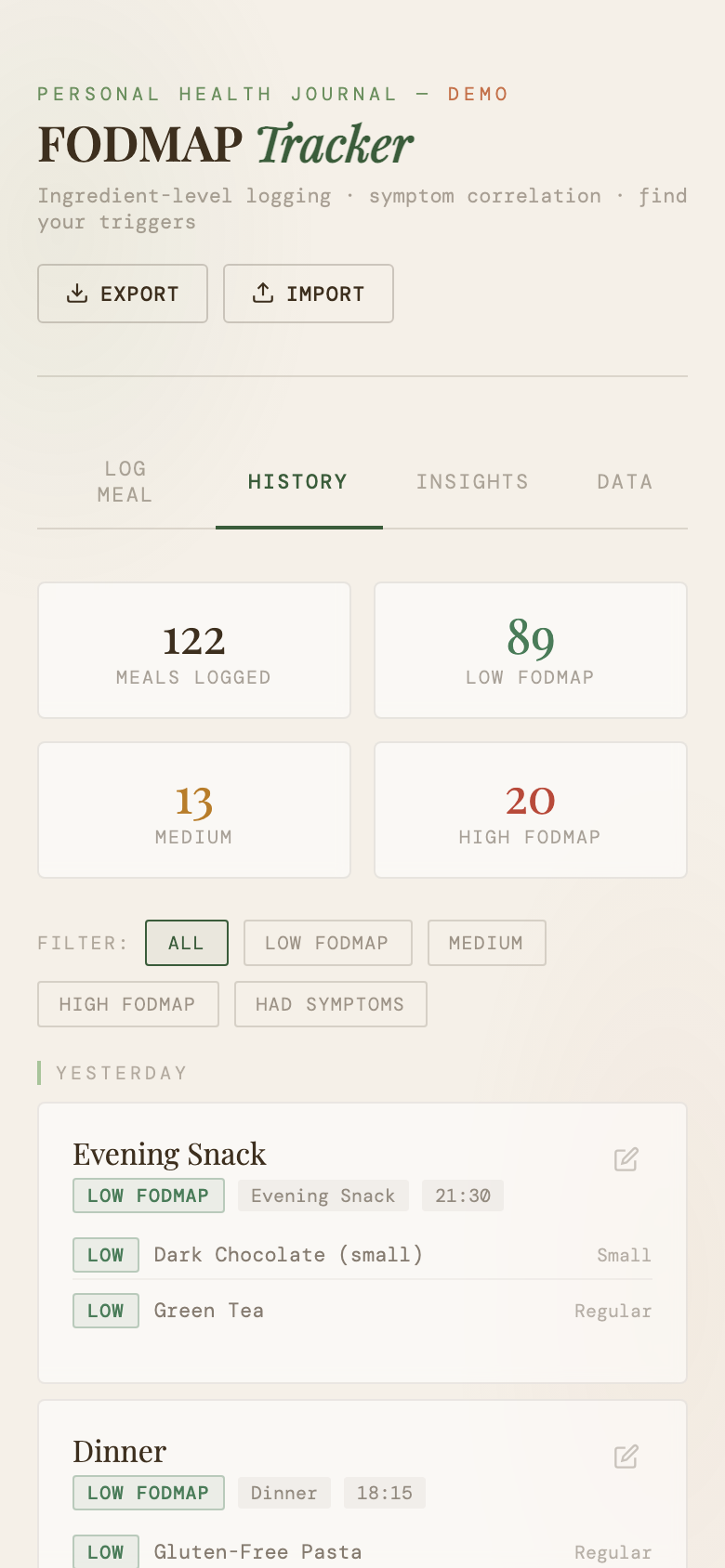725x1568 pixels.
Task: Click the 122 Meals Logged card
Action: coord(194,650)
